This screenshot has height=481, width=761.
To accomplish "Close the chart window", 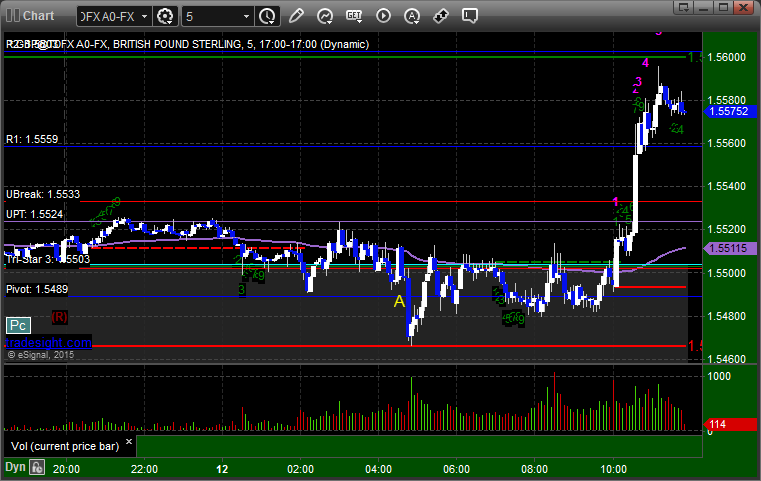I will 743,7.
